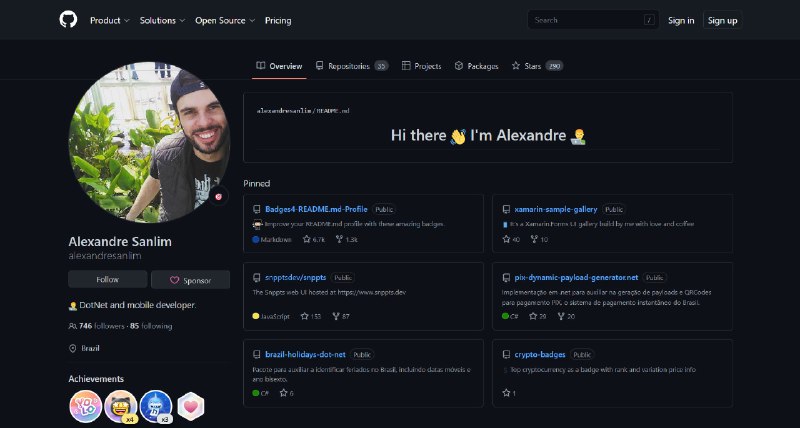This screenshot has width=800, height=428.
Task: Expand the Product dropdown menu
Action: (110, 20)
